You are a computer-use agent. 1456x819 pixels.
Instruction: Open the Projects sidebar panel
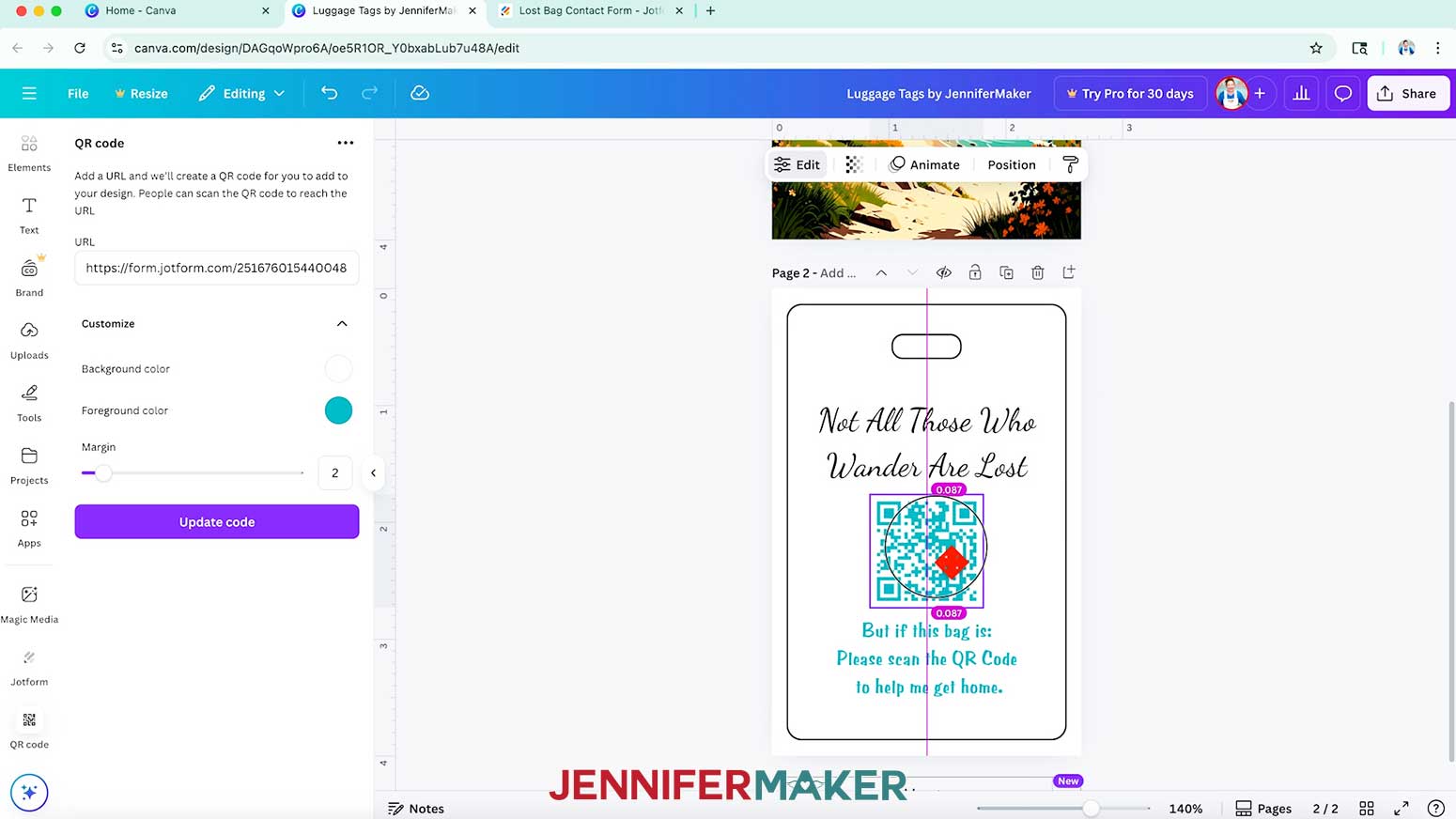(29, 466)
